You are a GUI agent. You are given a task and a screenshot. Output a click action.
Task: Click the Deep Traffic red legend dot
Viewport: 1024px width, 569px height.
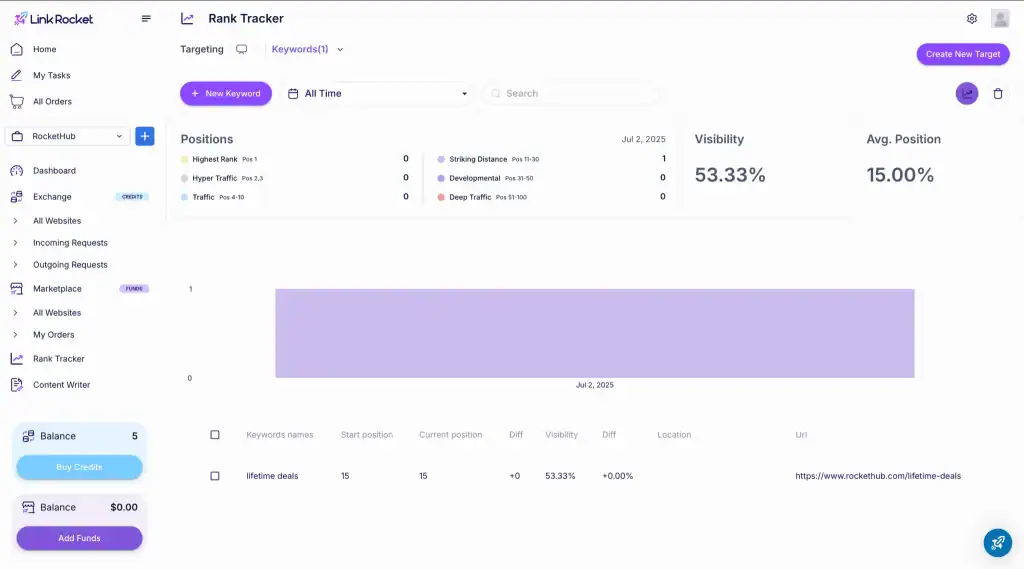pyautogui.click(x=441, y=197)
